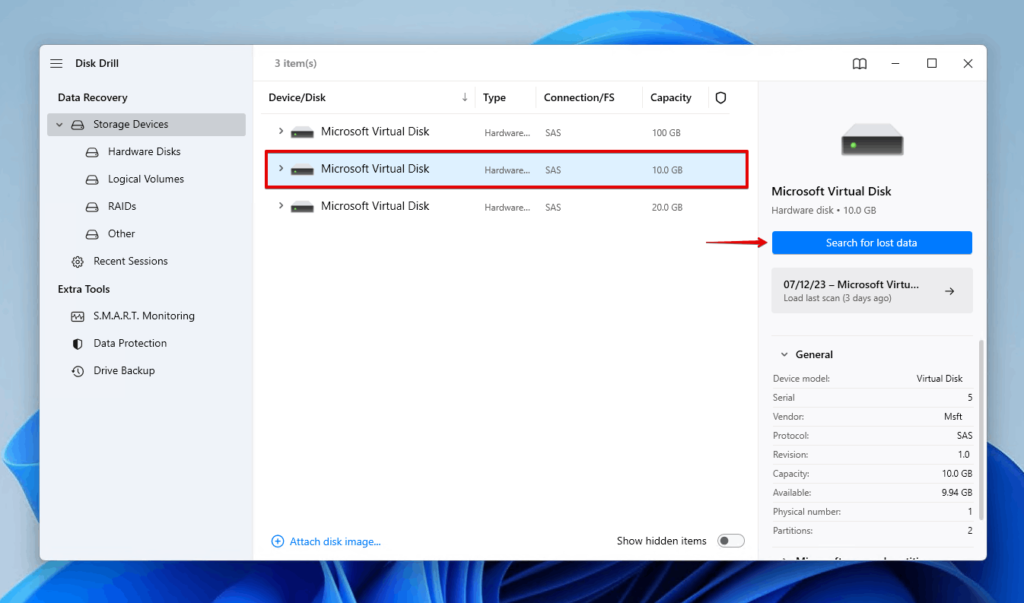Click the details panel vertical scrollbar
This screenshot has width=1024, height=603.
981,430
